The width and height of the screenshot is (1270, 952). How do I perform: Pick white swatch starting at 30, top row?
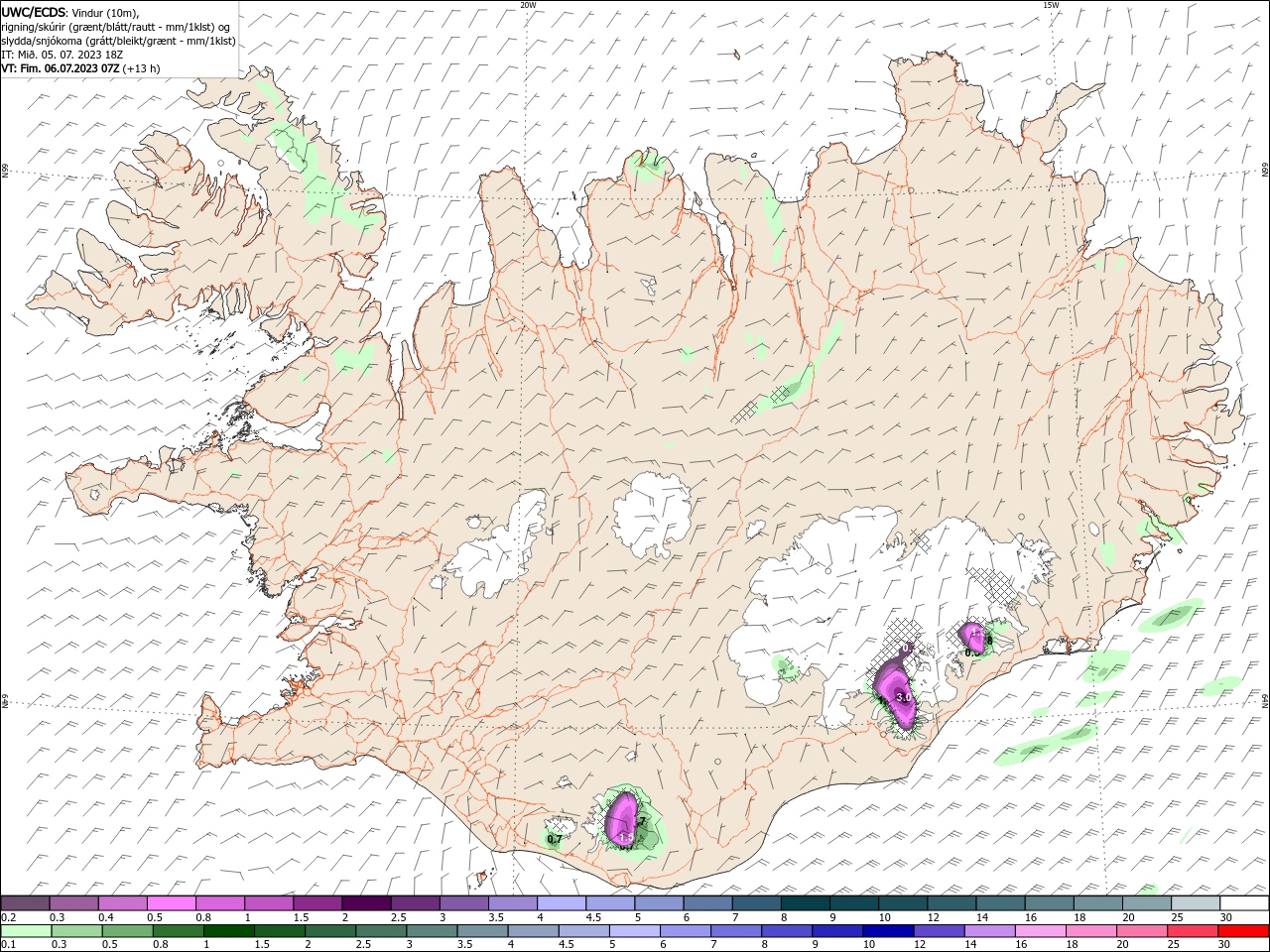[x=1244, y=903]
